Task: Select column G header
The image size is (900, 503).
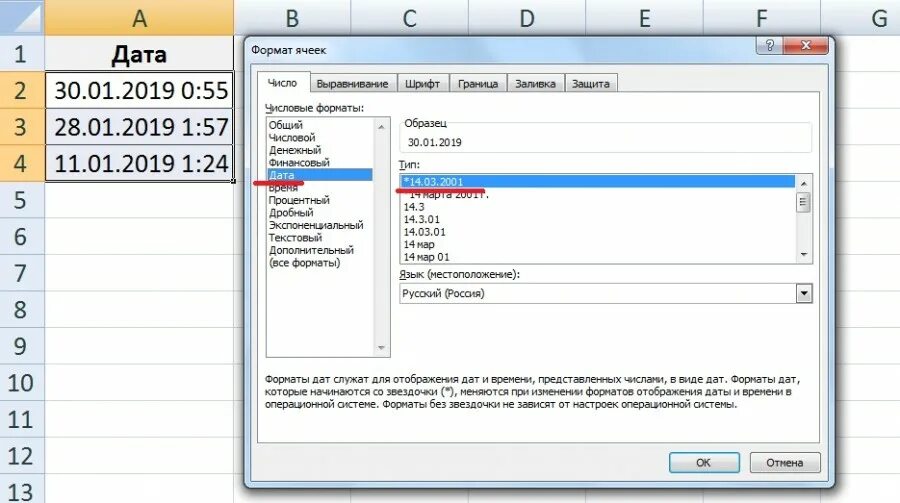Action: (861, 18)
